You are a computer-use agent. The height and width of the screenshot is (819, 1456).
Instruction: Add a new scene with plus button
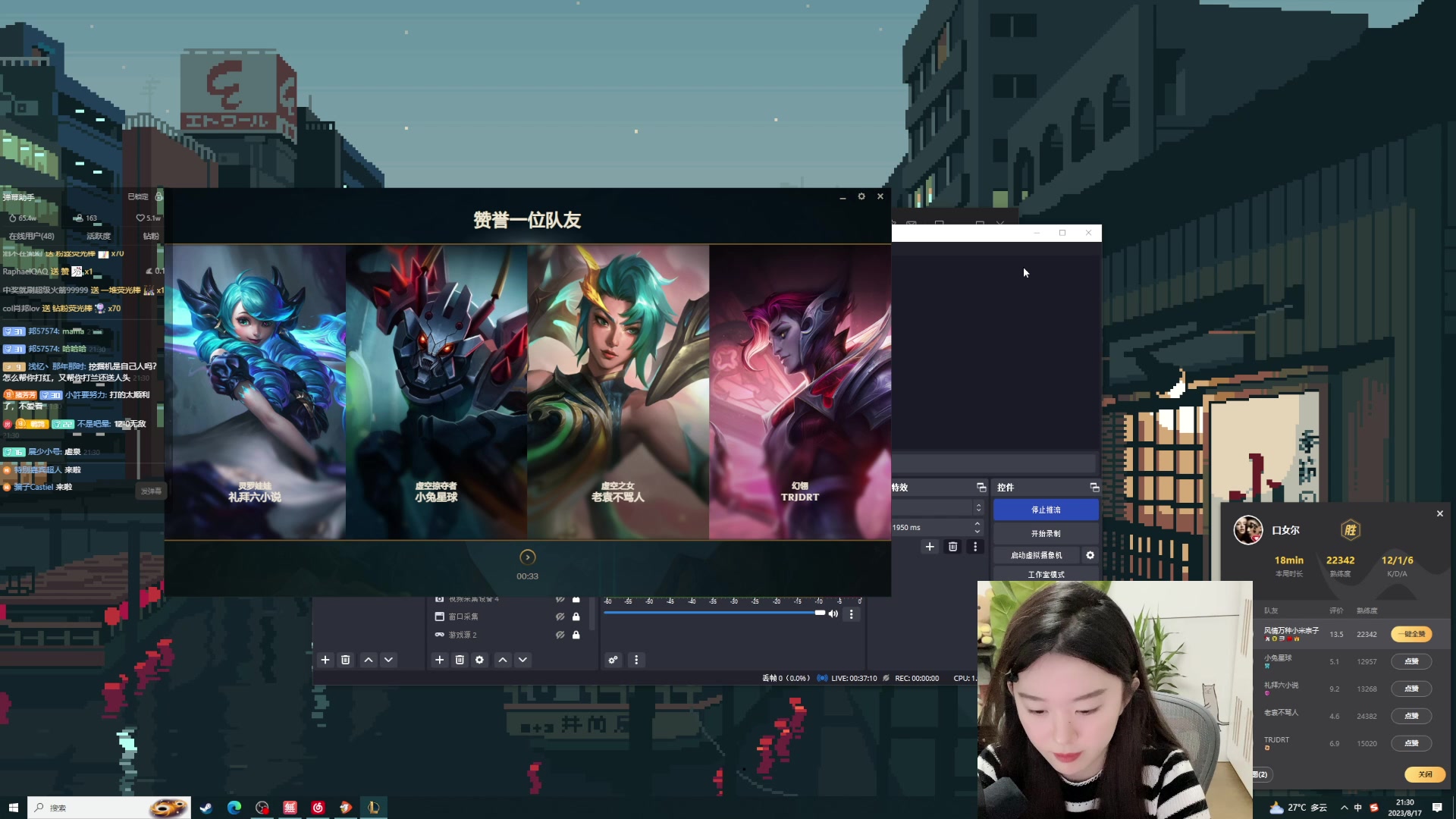click(325, 660)
